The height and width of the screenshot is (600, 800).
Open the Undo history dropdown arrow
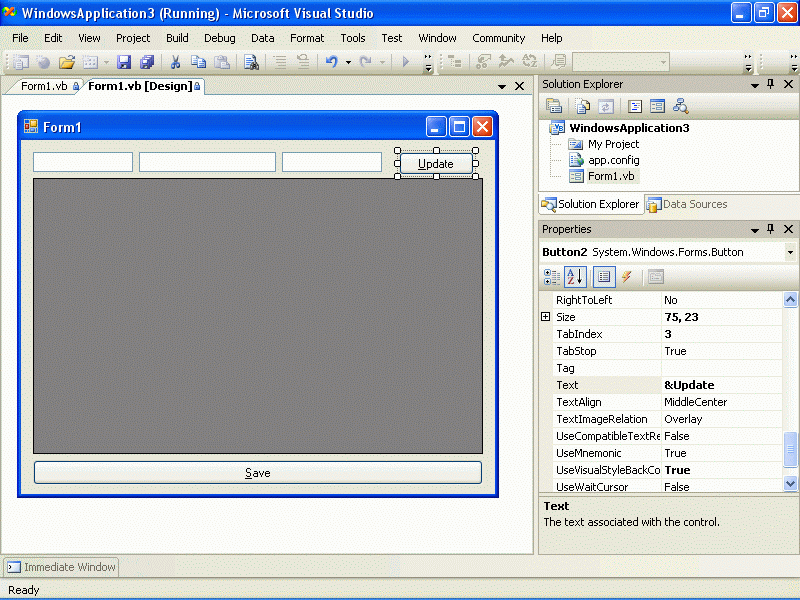tap(348, 63)
